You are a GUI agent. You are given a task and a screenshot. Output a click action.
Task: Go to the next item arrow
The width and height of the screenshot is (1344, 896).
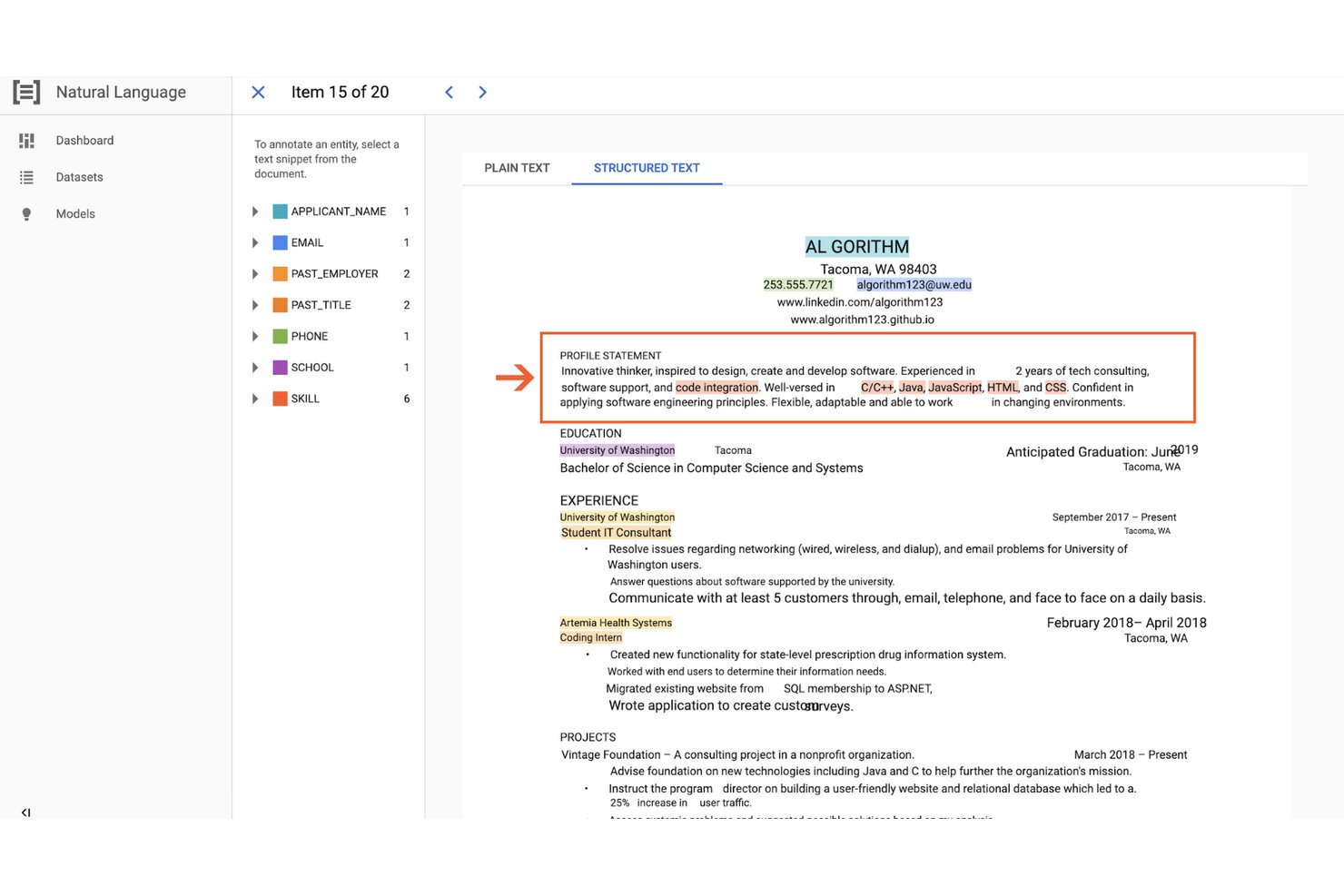(x=482, y=92)
